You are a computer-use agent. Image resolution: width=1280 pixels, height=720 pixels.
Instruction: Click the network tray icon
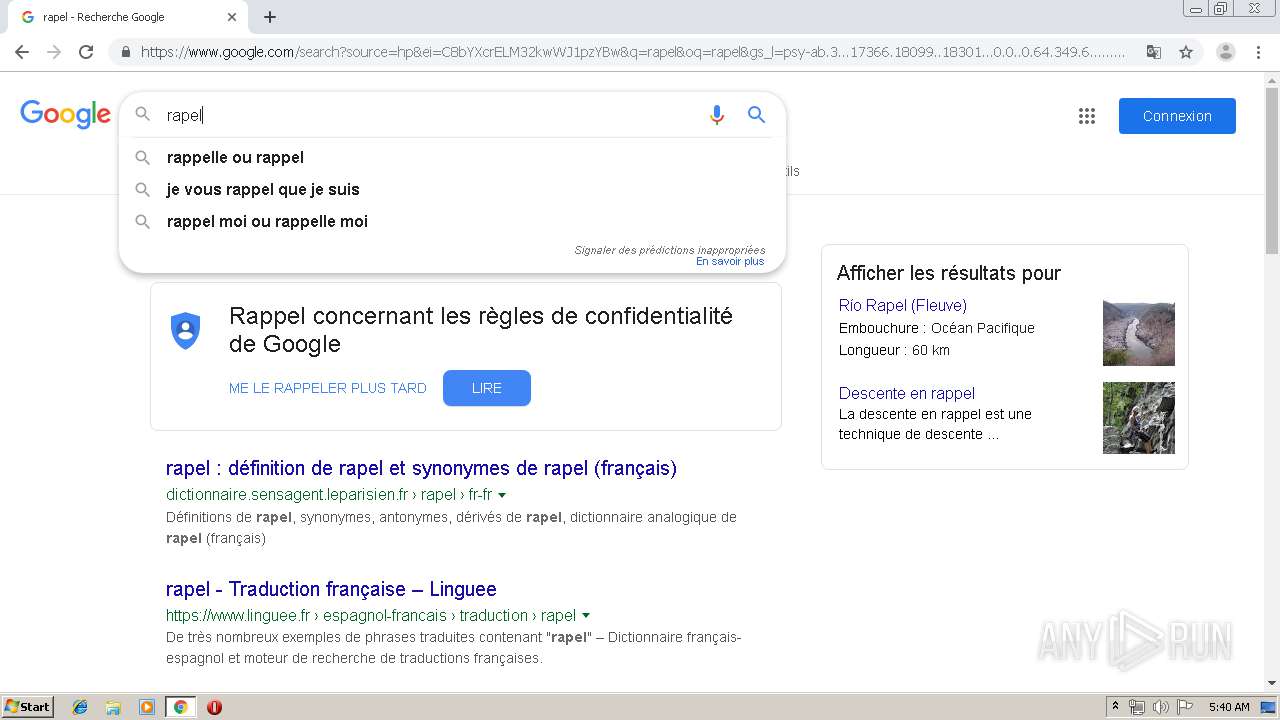coord(1137,707)
